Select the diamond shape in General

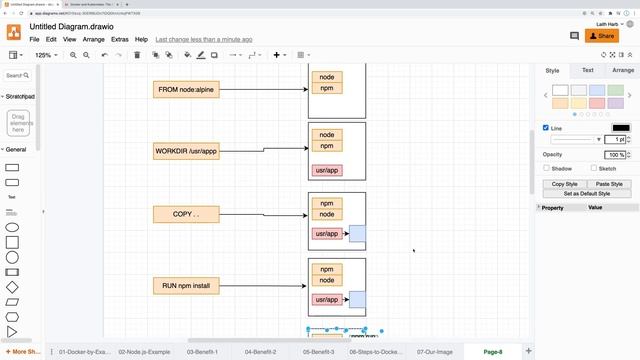pos(12,287)
